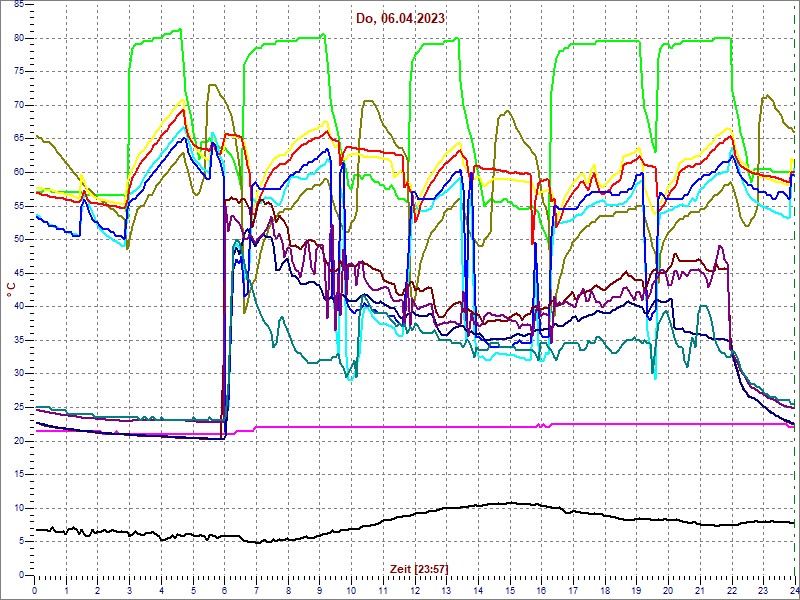Viewport: 800px width, 600px height.
Task: Click hour 18 label on time axis
Action: click(604, 591)
